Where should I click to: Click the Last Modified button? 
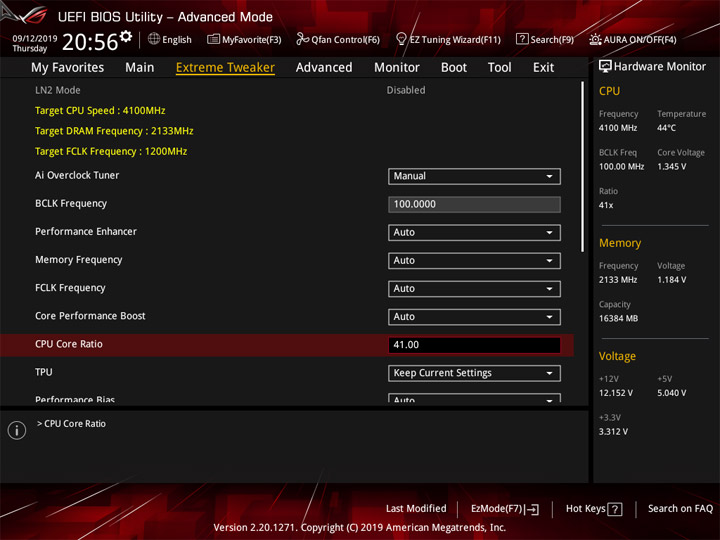(x=416, y=509)
